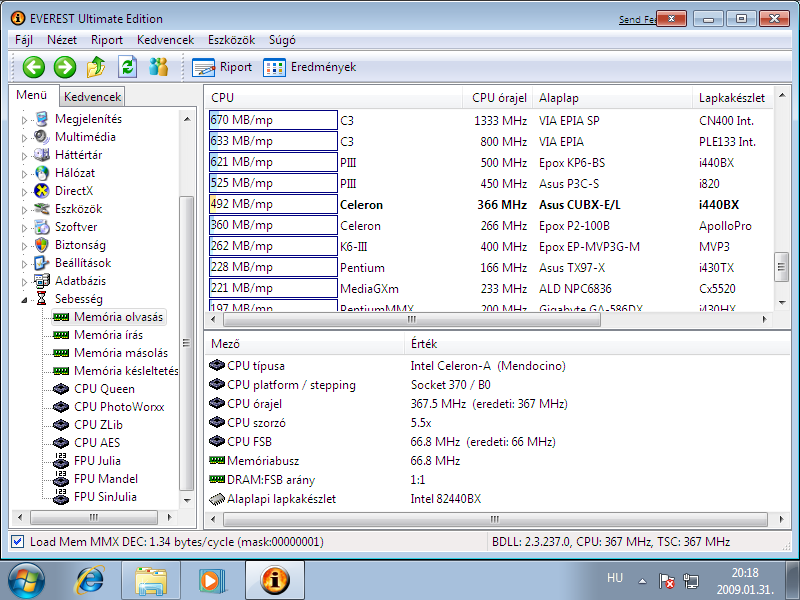
Task: Open Internet Explorer from the taskbar
Action: pos(90,581)
